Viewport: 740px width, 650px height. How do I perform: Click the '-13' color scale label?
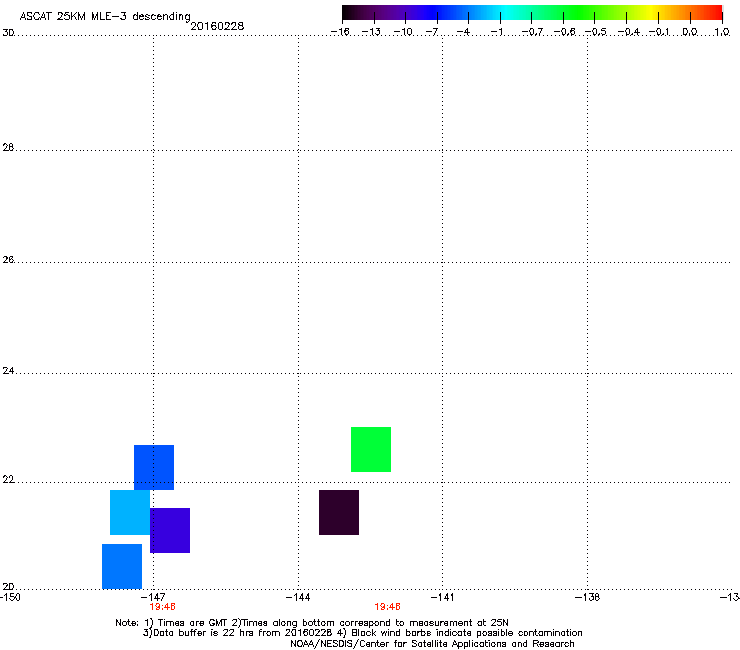tap(371, 32)
